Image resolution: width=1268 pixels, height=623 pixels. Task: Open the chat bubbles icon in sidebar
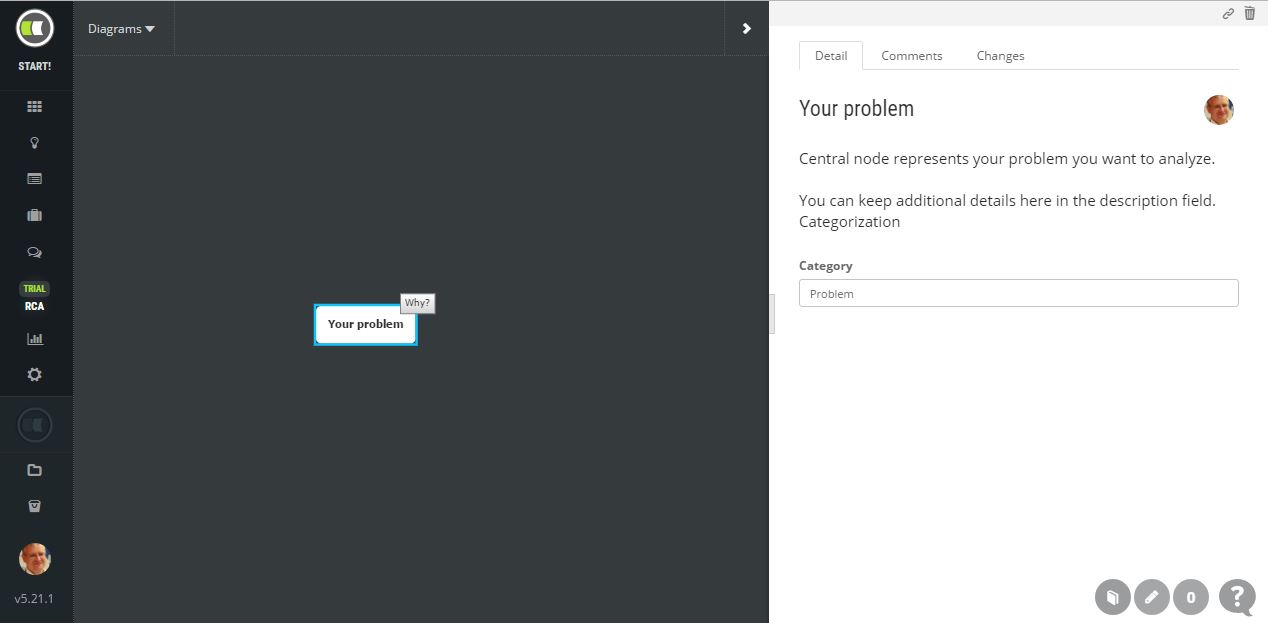pos(35,253)
